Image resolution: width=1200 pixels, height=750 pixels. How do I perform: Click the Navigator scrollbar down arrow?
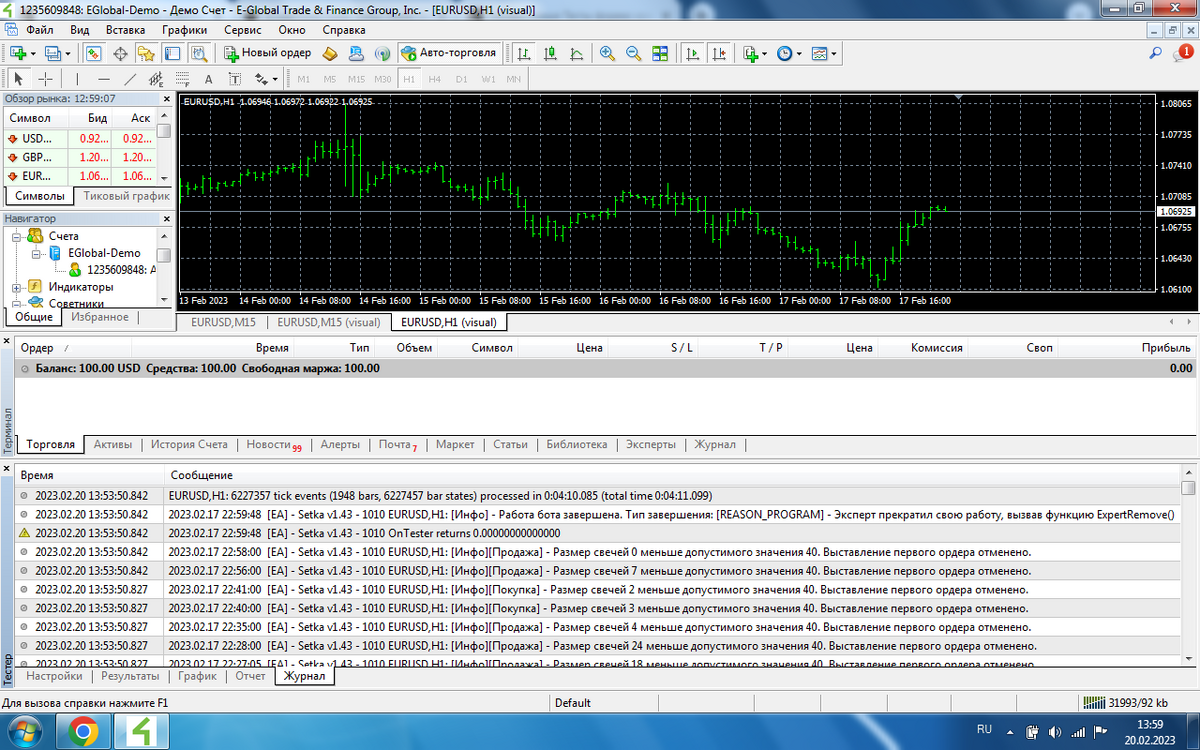point(164,298)
